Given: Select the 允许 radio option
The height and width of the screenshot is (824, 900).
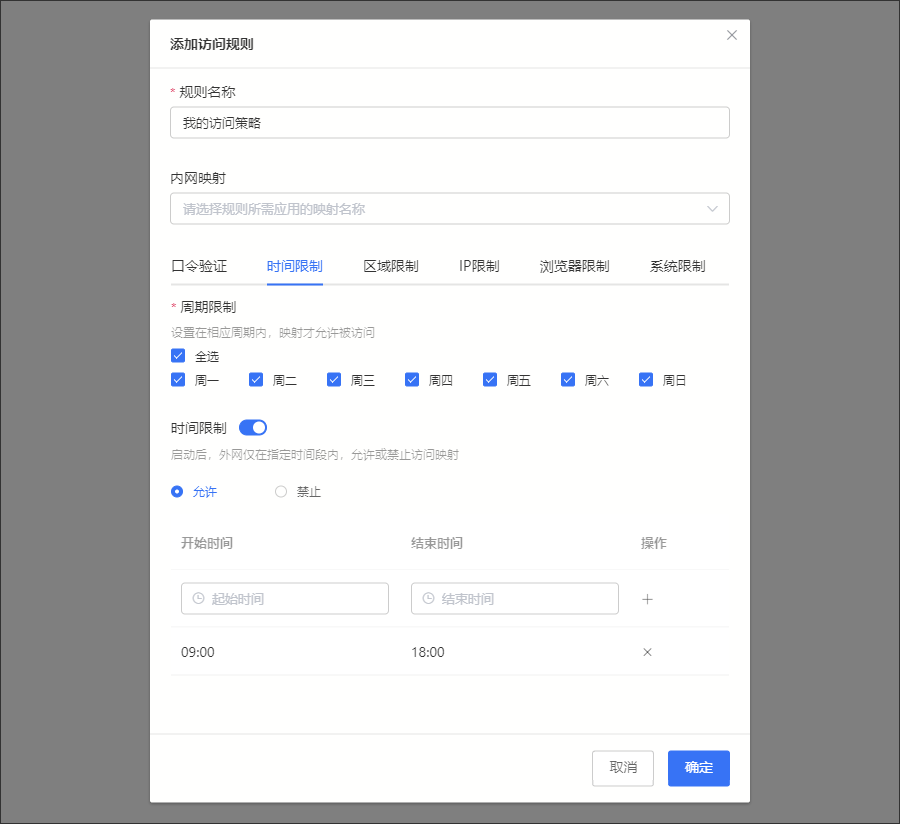Looking at the screenshot, I should click(x=178, y=492).
